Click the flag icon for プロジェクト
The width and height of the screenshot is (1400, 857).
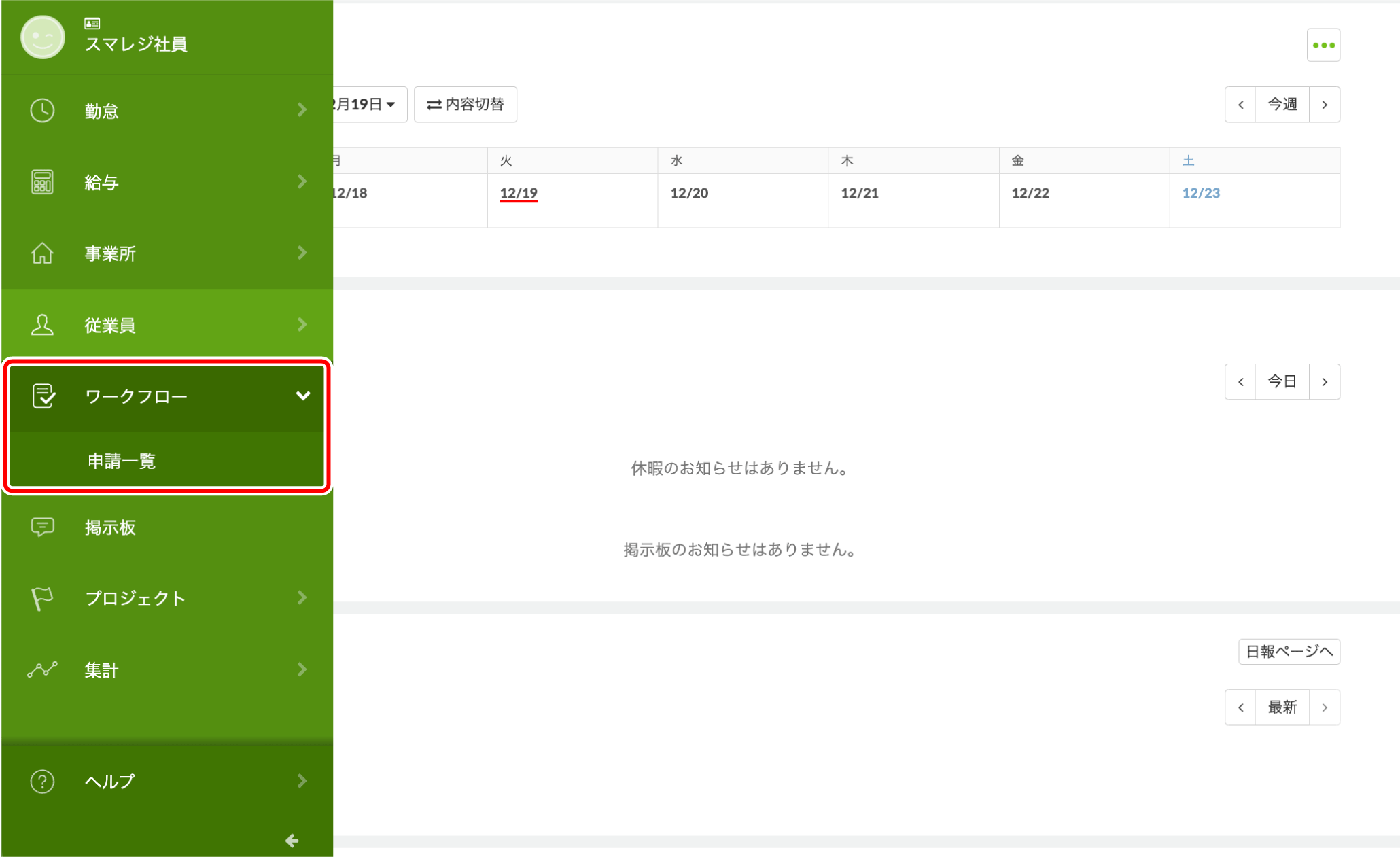[42, 598]
